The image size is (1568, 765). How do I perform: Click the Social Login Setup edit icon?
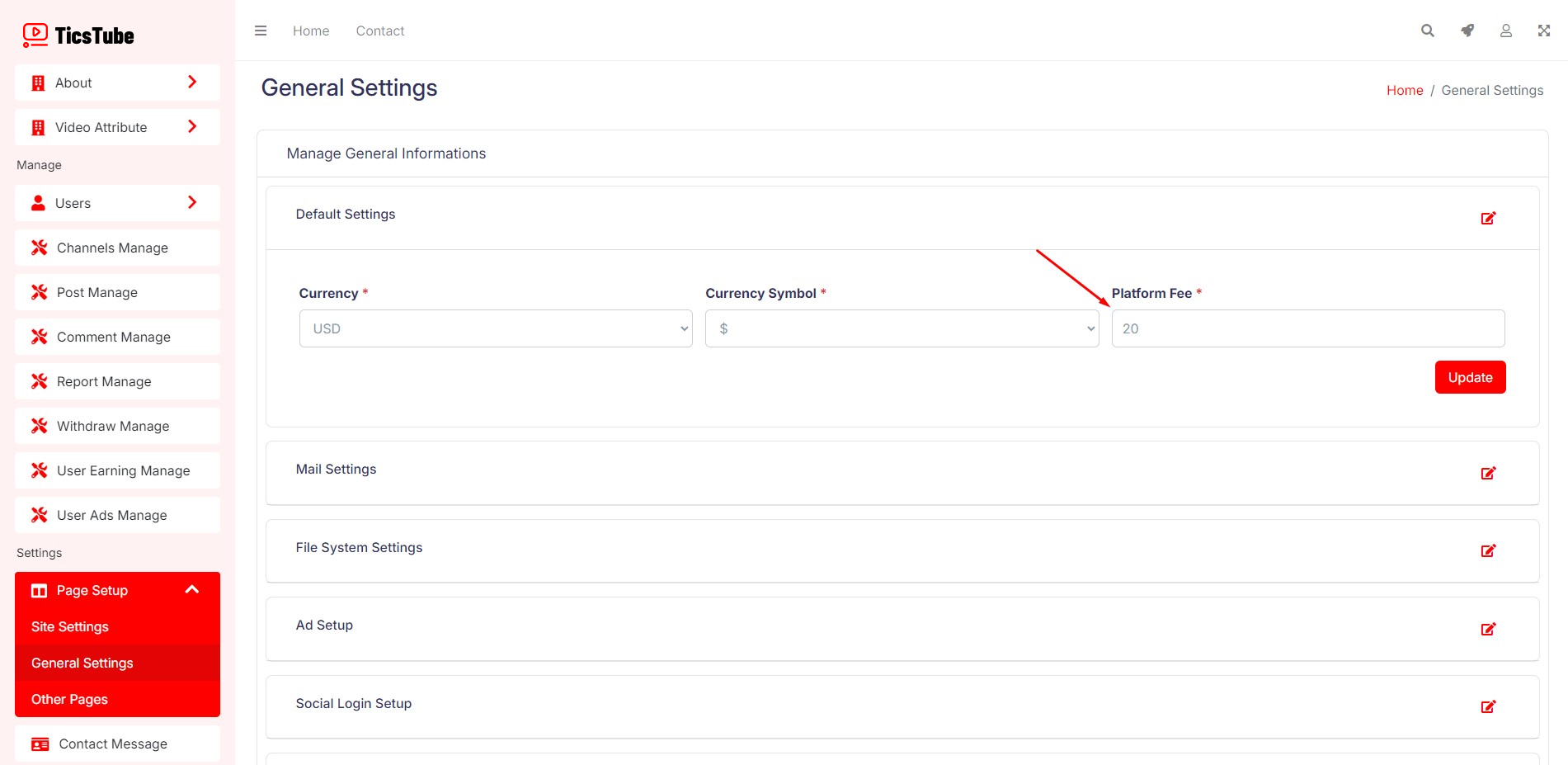[x=1488, y=706]
